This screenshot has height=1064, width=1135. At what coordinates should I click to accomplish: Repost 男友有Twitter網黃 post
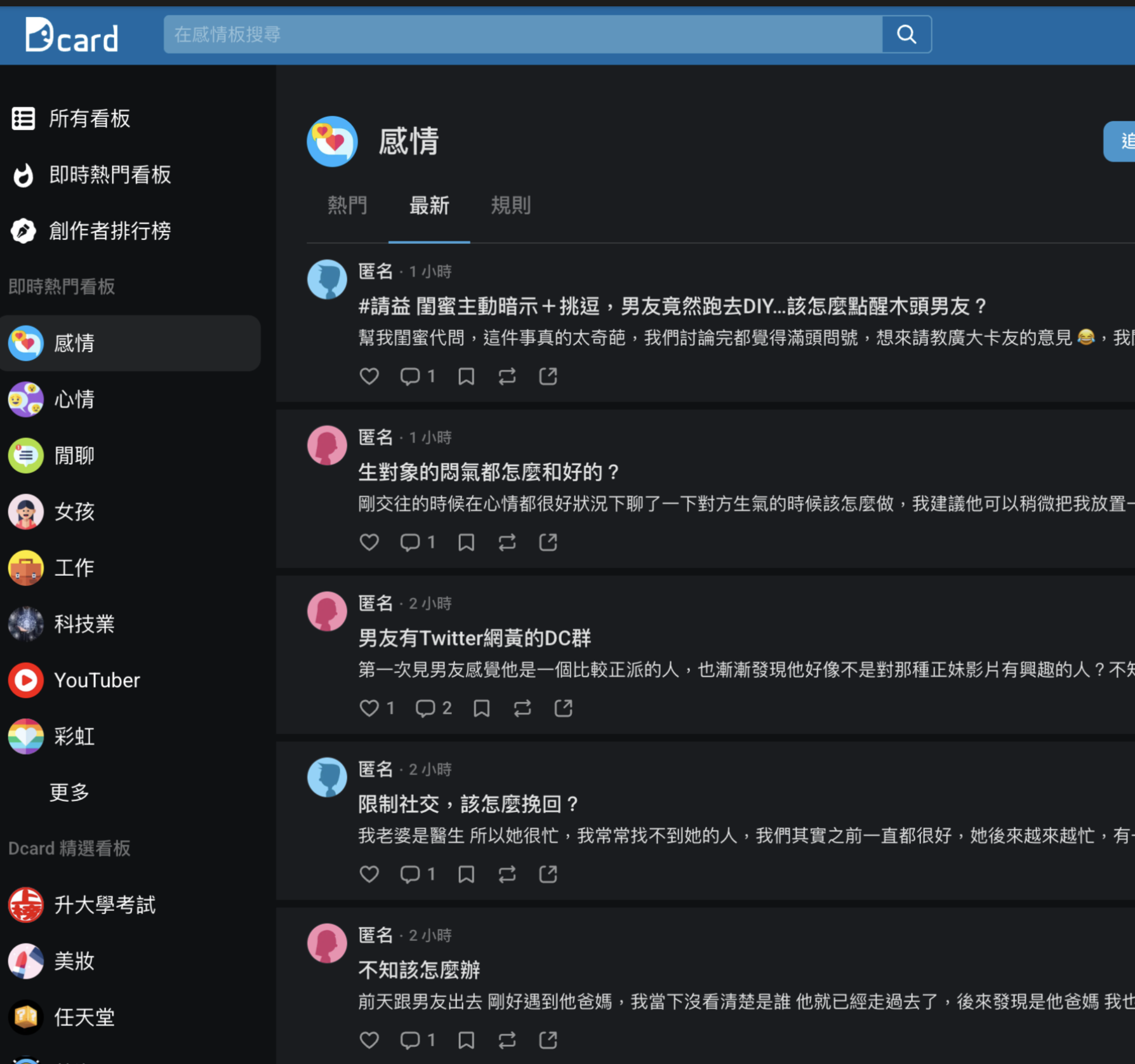522,708
